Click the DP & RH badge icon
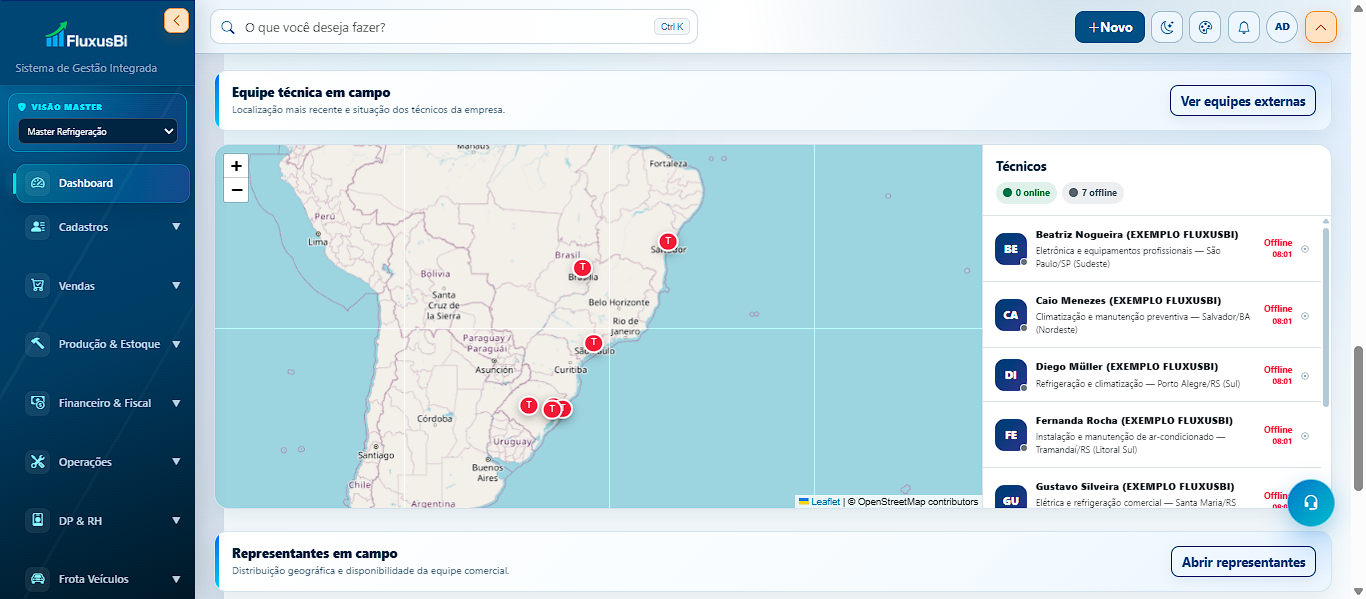The width and height of the screenshot is (1366, 599). (38, 521)
